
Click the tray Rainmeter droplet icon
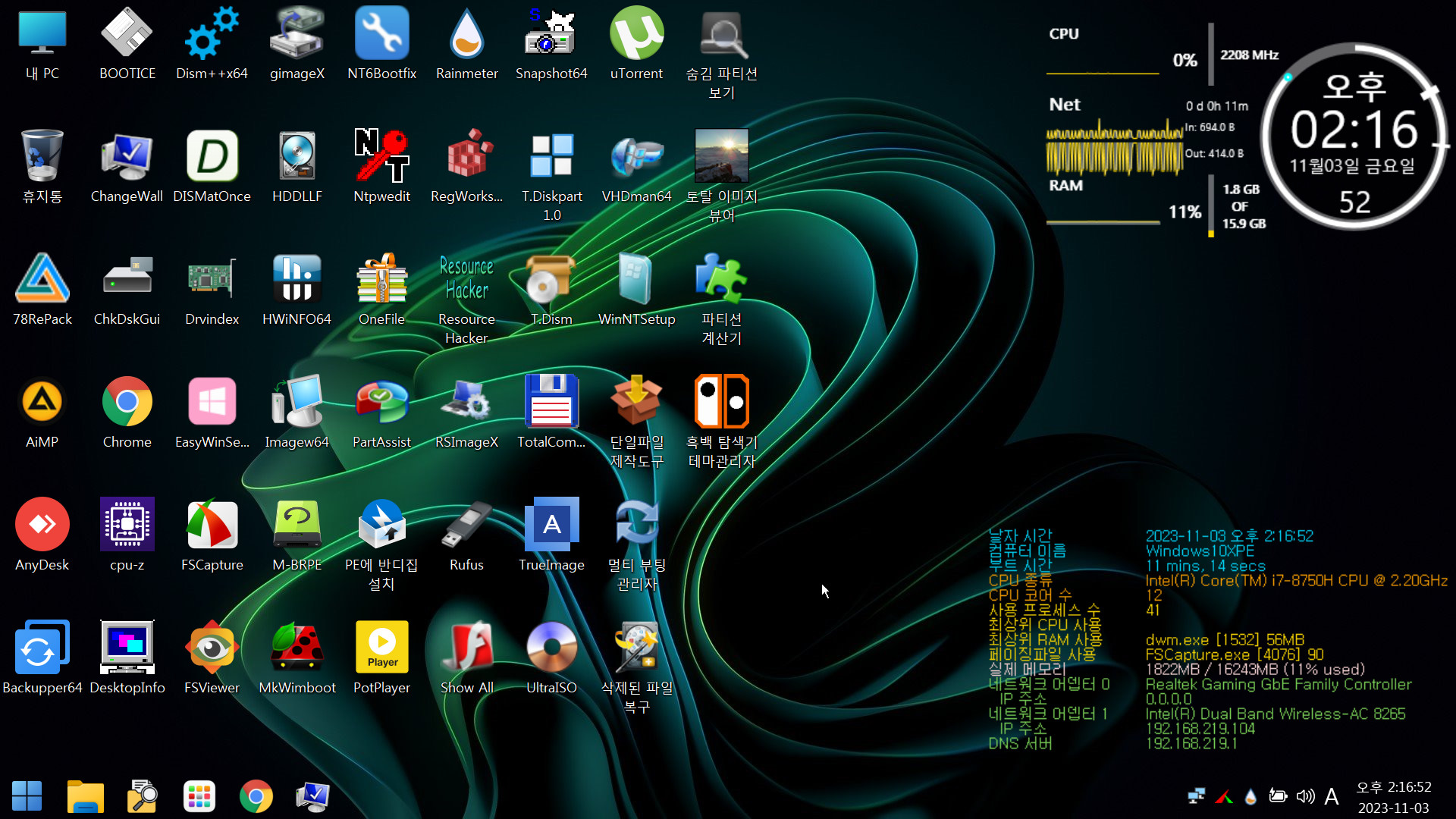coord(1250,796)
